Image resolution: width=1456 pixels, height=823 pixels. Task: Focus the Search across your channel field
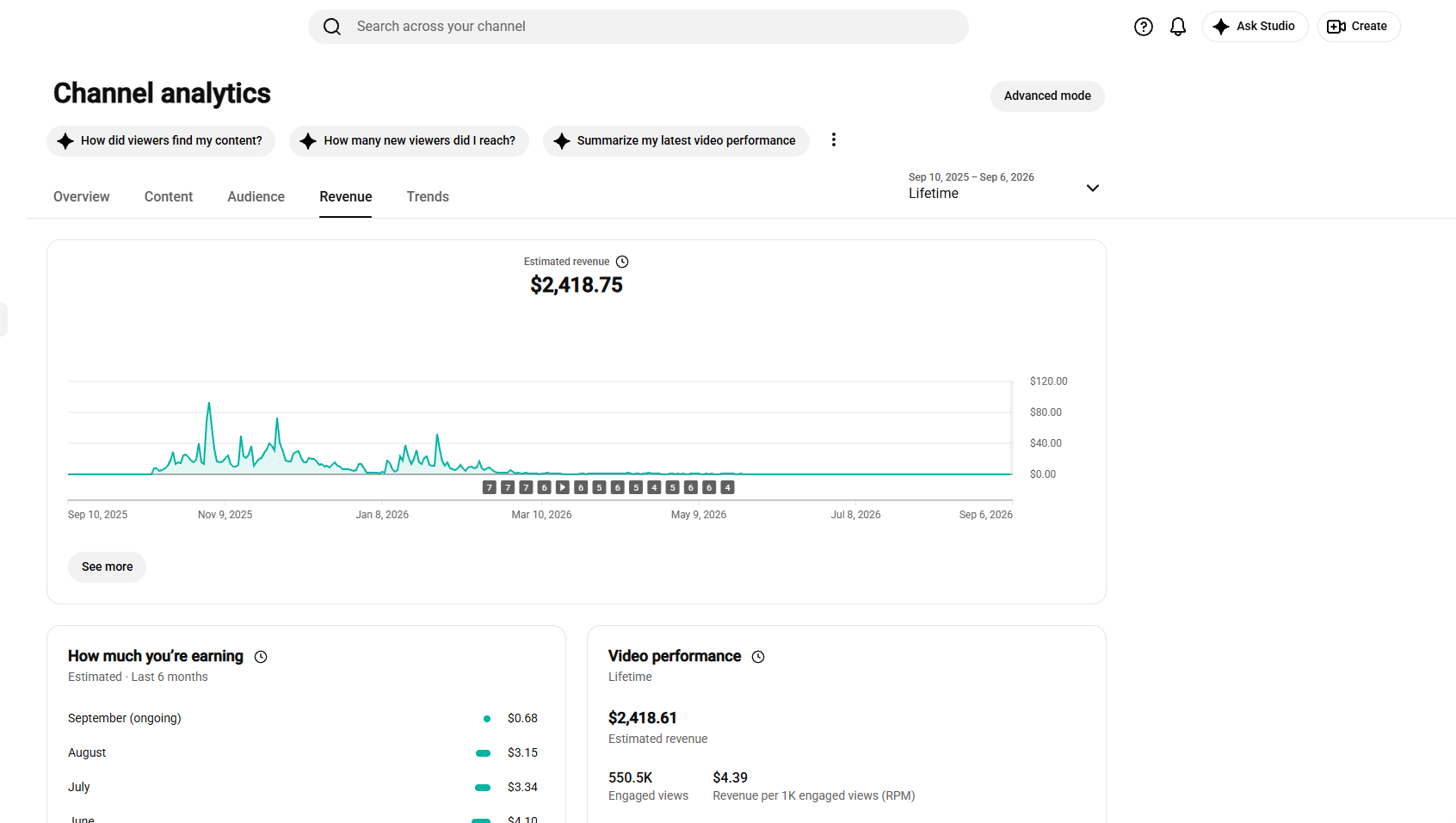639,27
